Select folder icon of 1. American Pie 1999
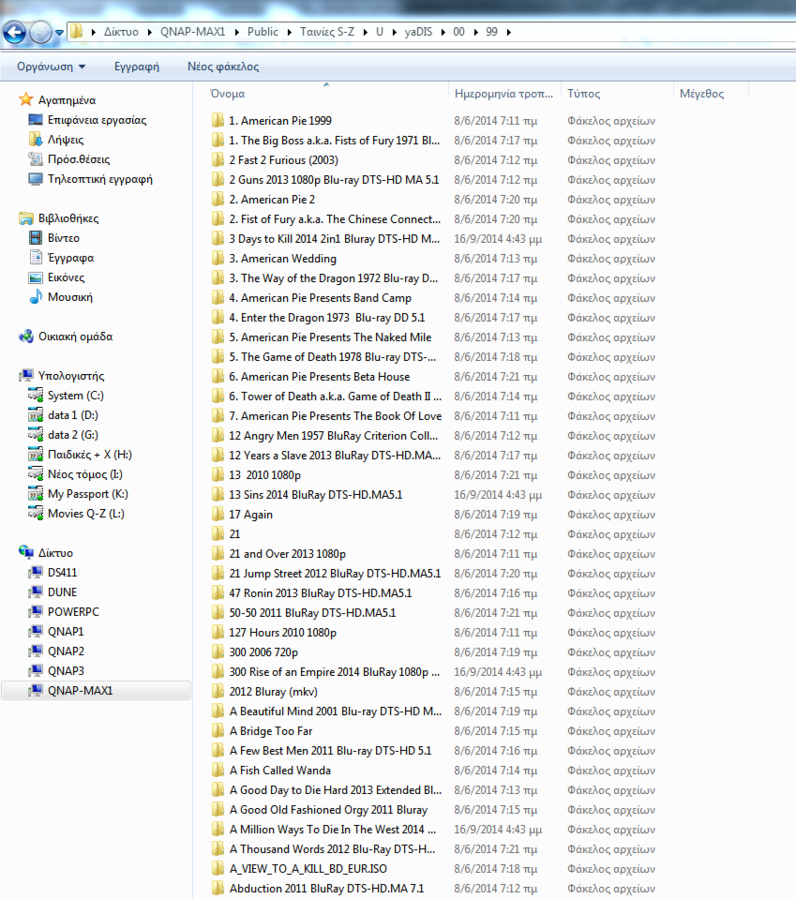796x899 pixels. tap(217, 120)
